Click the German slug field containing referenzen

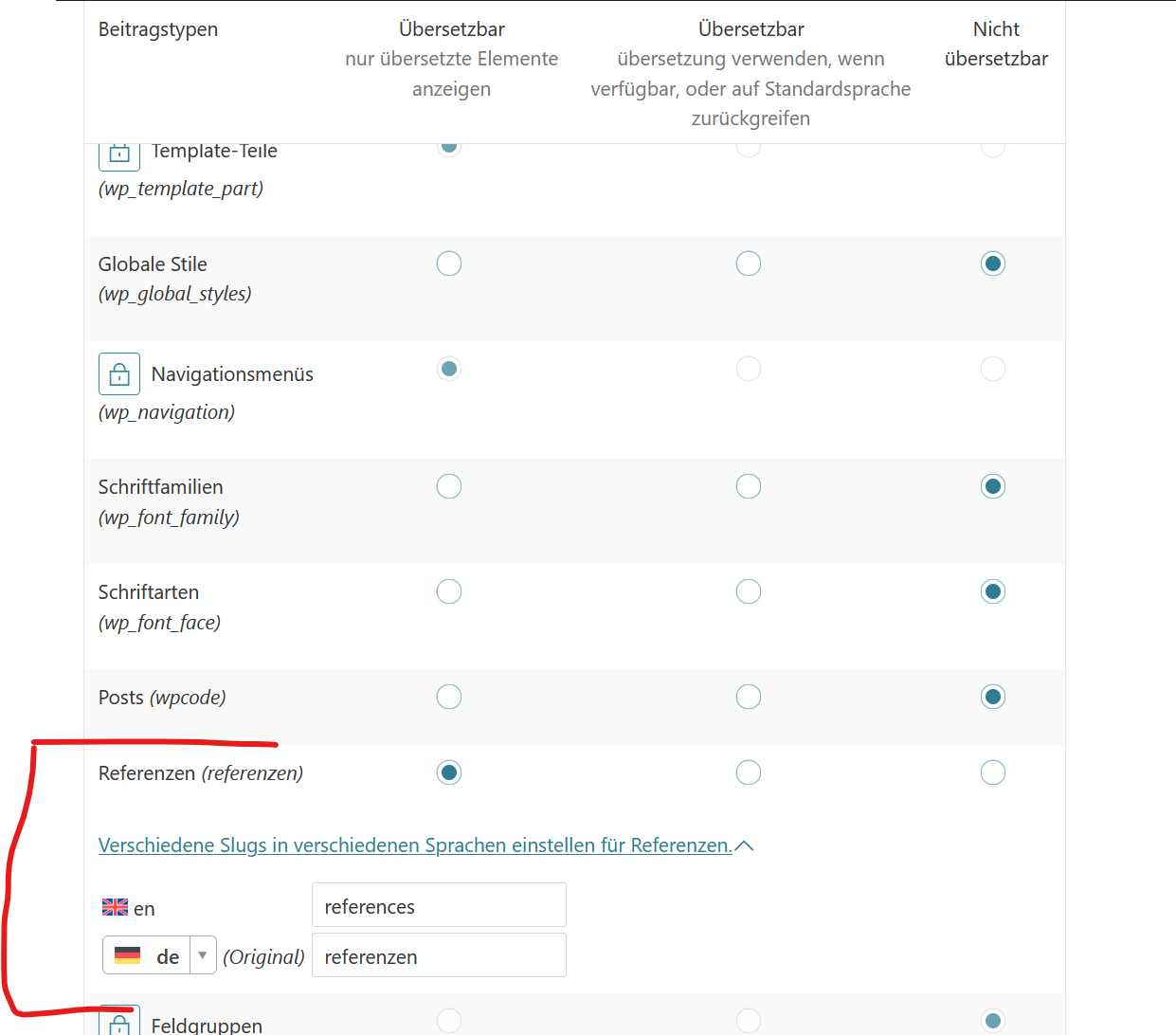point(439,955)
